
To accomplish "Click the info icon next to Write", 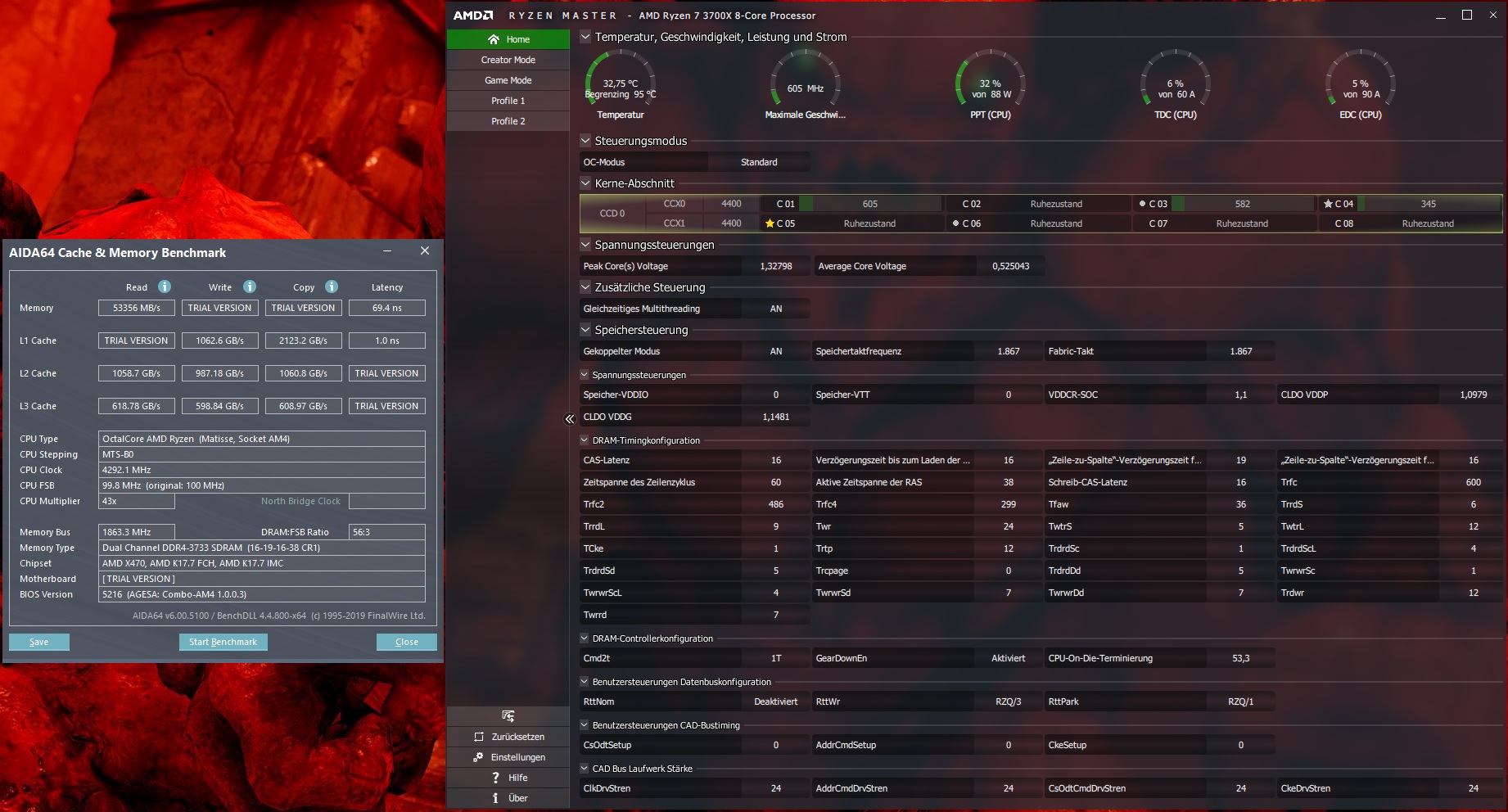I will [250, 286].
